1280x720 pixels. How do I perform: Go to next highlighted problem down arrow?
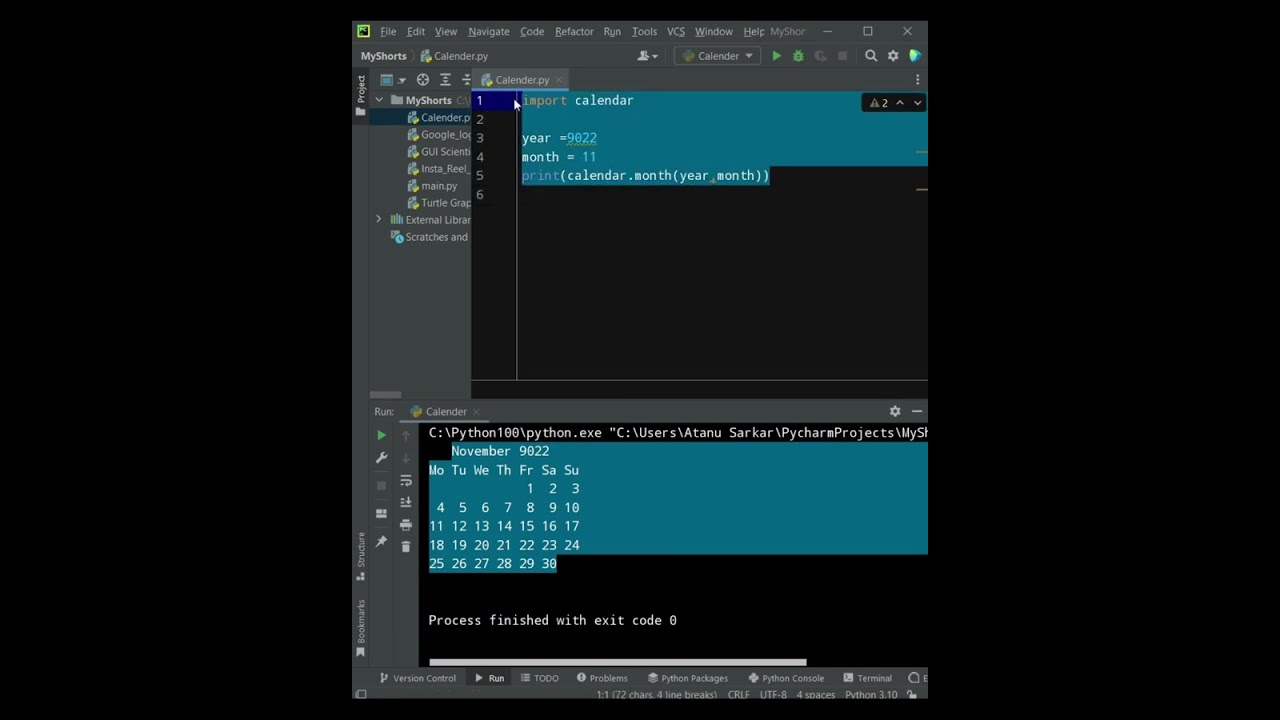point(917,103)
